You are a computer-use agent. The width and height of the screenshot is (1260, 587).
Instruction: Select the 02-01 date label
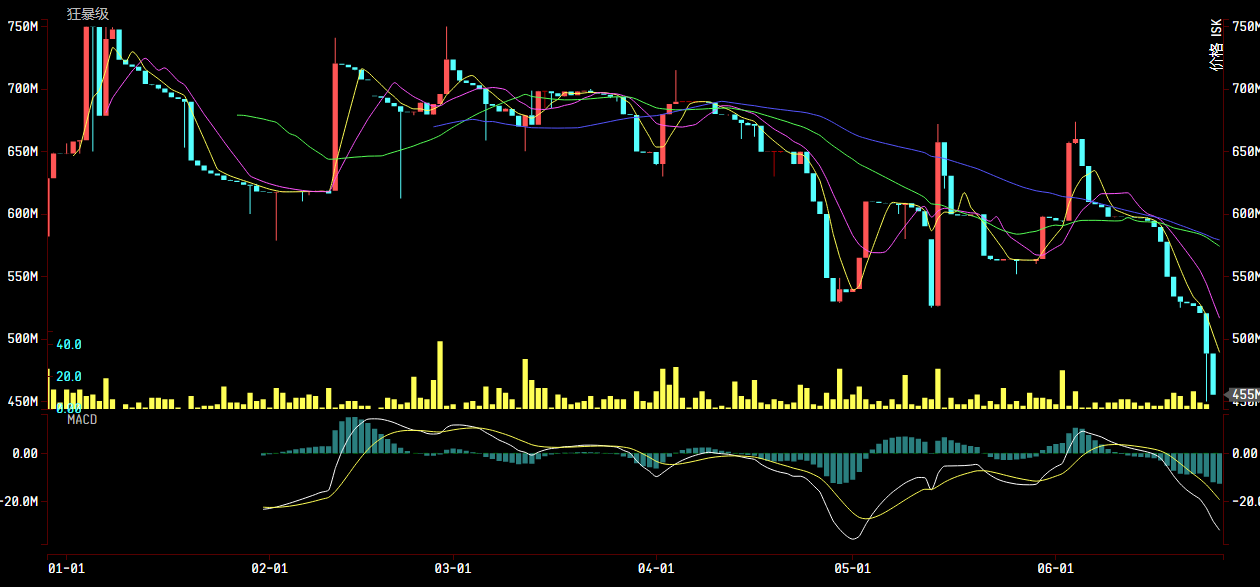(269, 568)
